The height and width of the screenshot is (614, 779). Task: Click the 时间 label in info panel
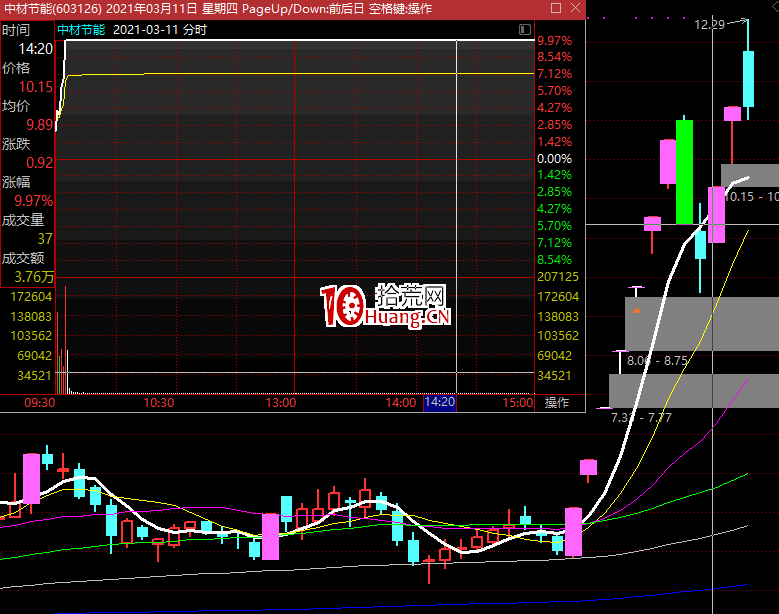[x=16, y=30]
